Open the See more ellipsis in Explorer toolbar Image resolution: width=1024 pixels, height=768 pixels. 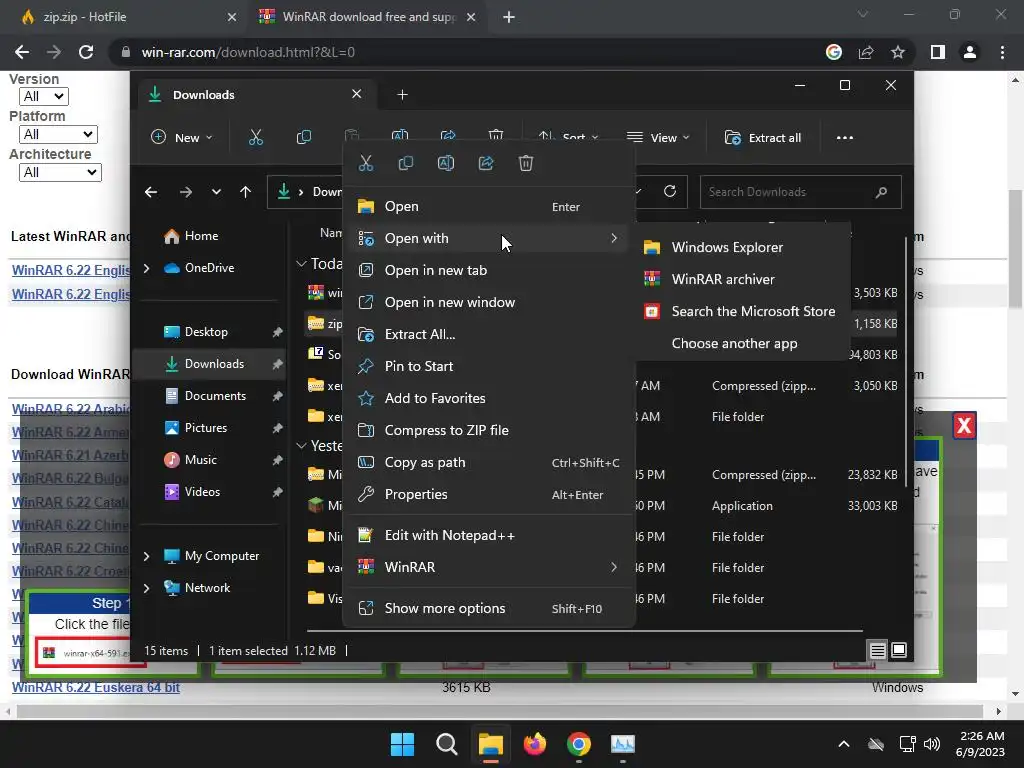[844, 138]
